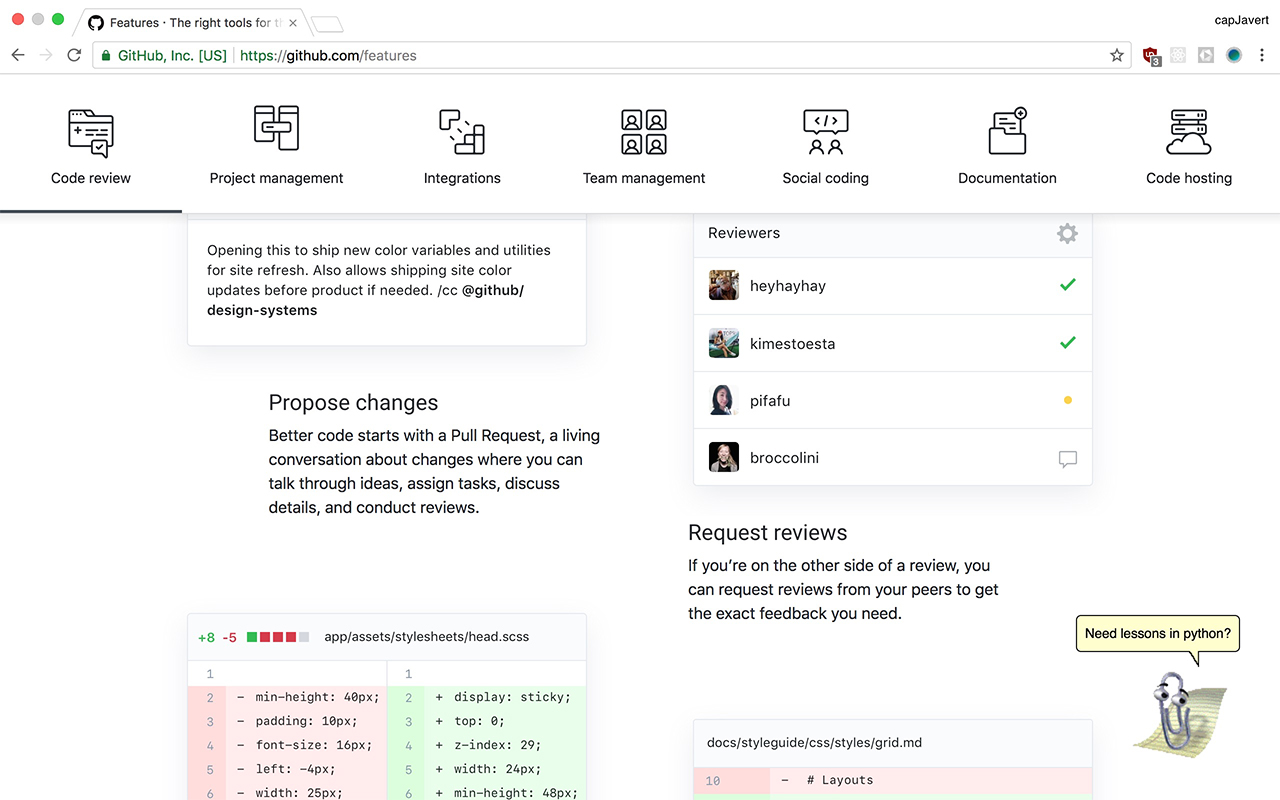Open broccolini's avatar
This screenshot has width=1280, height=800.
pos(724,458)
